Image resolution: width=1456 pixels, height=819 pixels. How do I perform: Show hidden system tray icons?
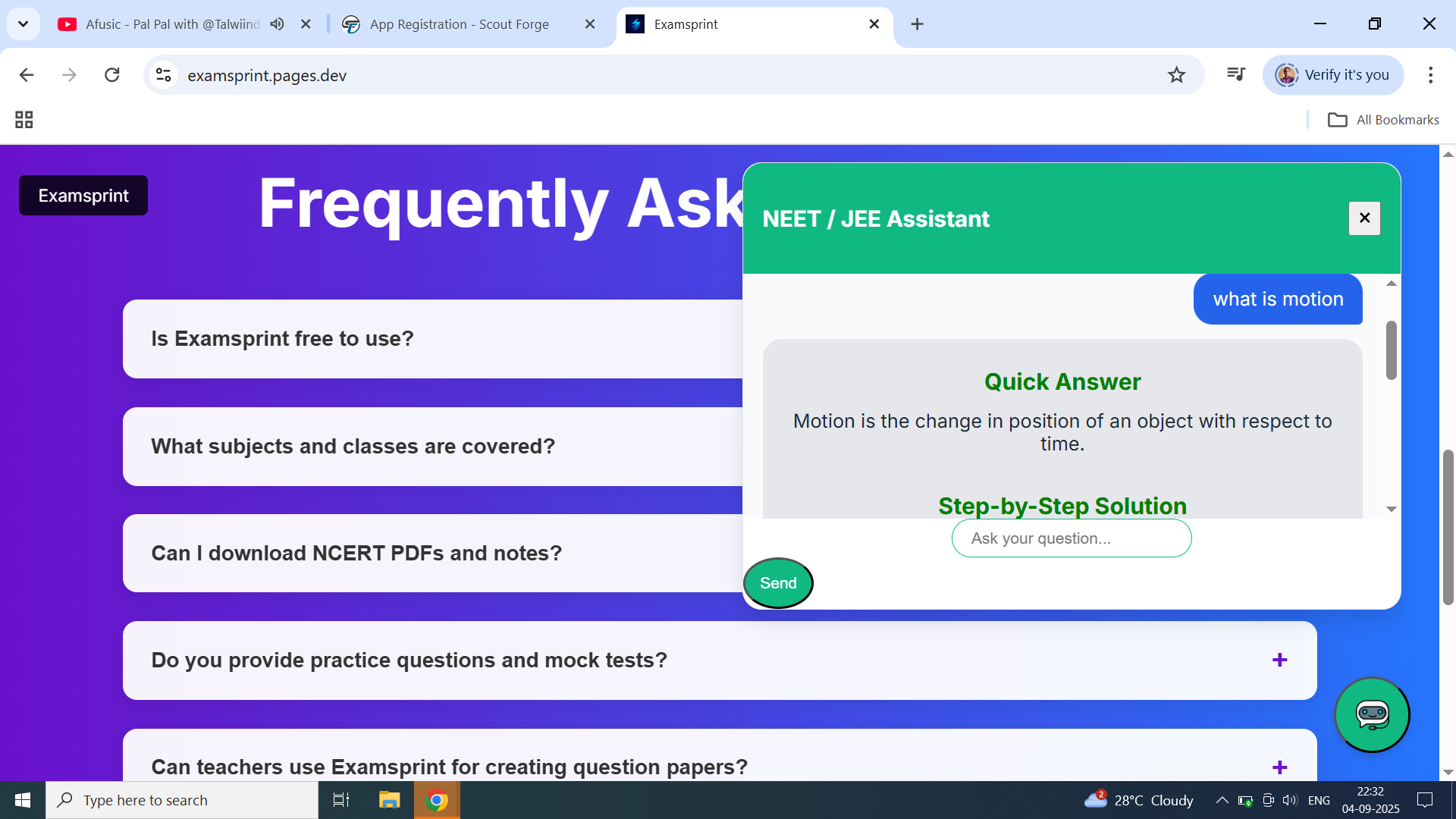pyautogui.click(x=1222, y=800)
